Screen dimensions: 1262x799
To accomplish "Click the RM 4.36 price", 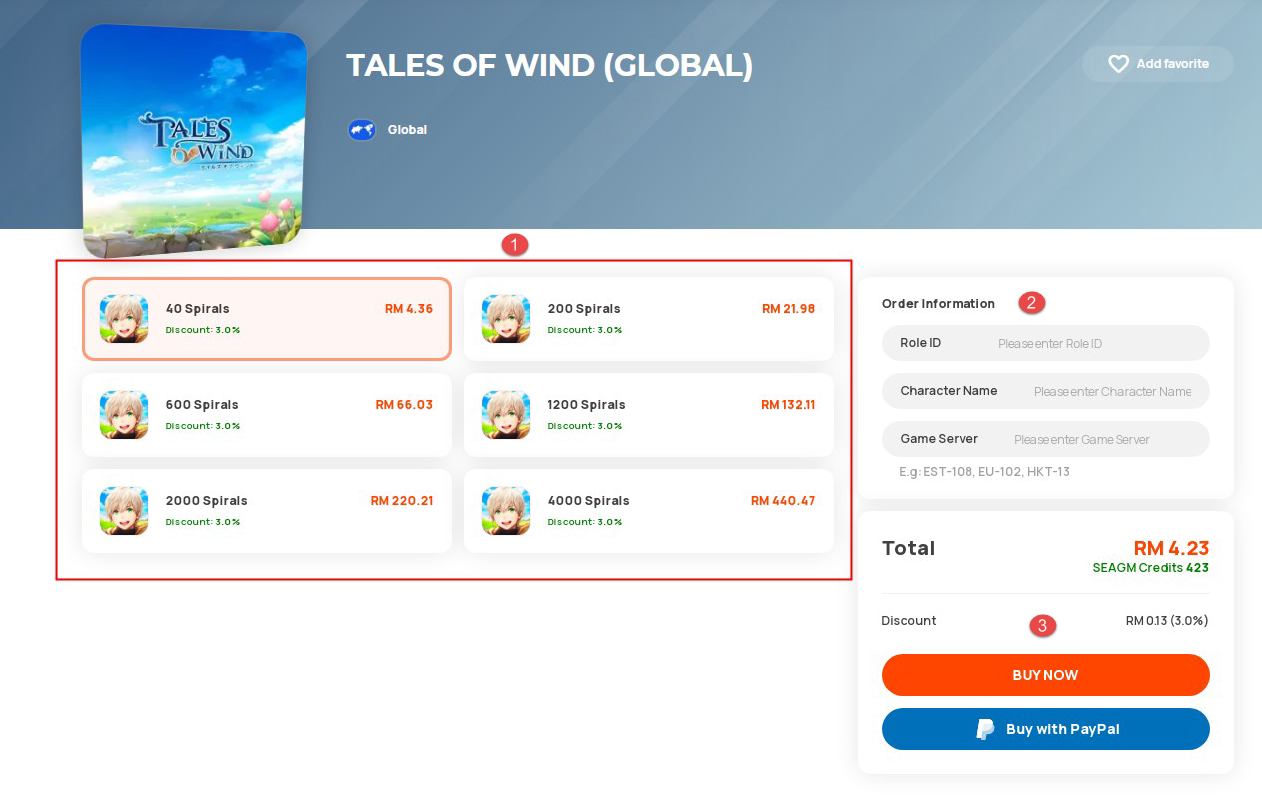I will coord(409,309).
